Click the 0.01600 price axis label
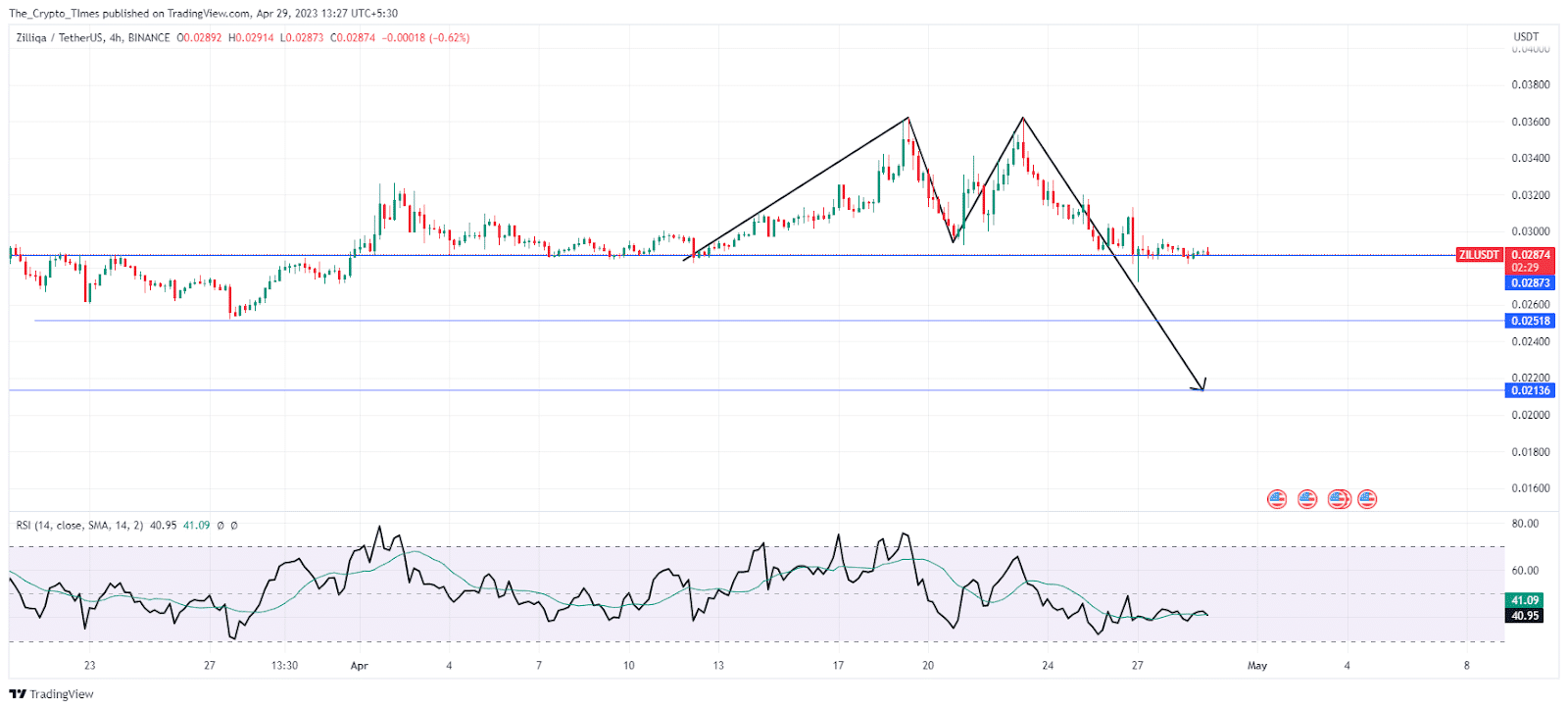This screenshot has width=1568, height=710. (x=1531, y=488)
